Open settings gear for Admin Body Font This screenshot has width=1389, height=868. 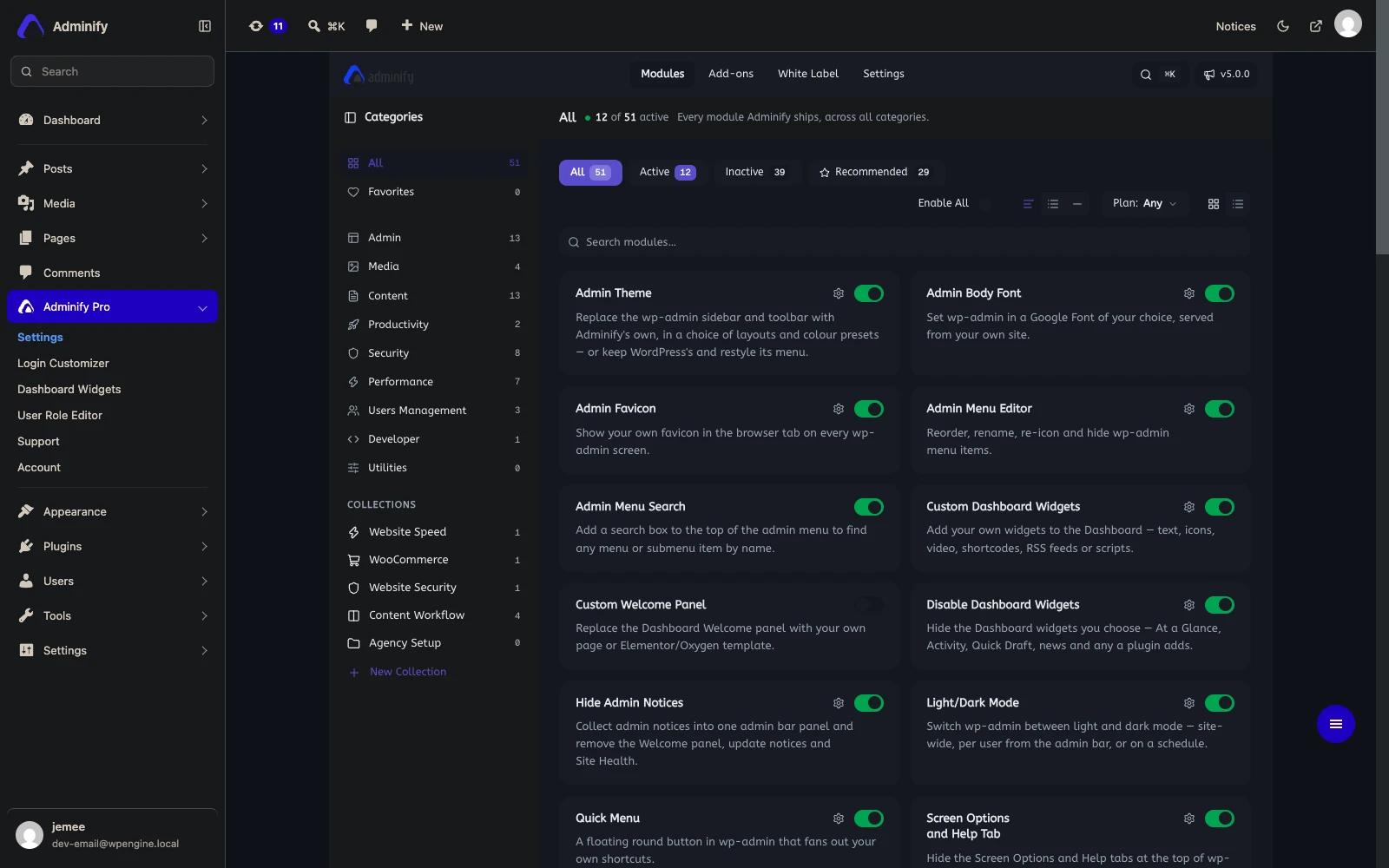coord(1189,293)
